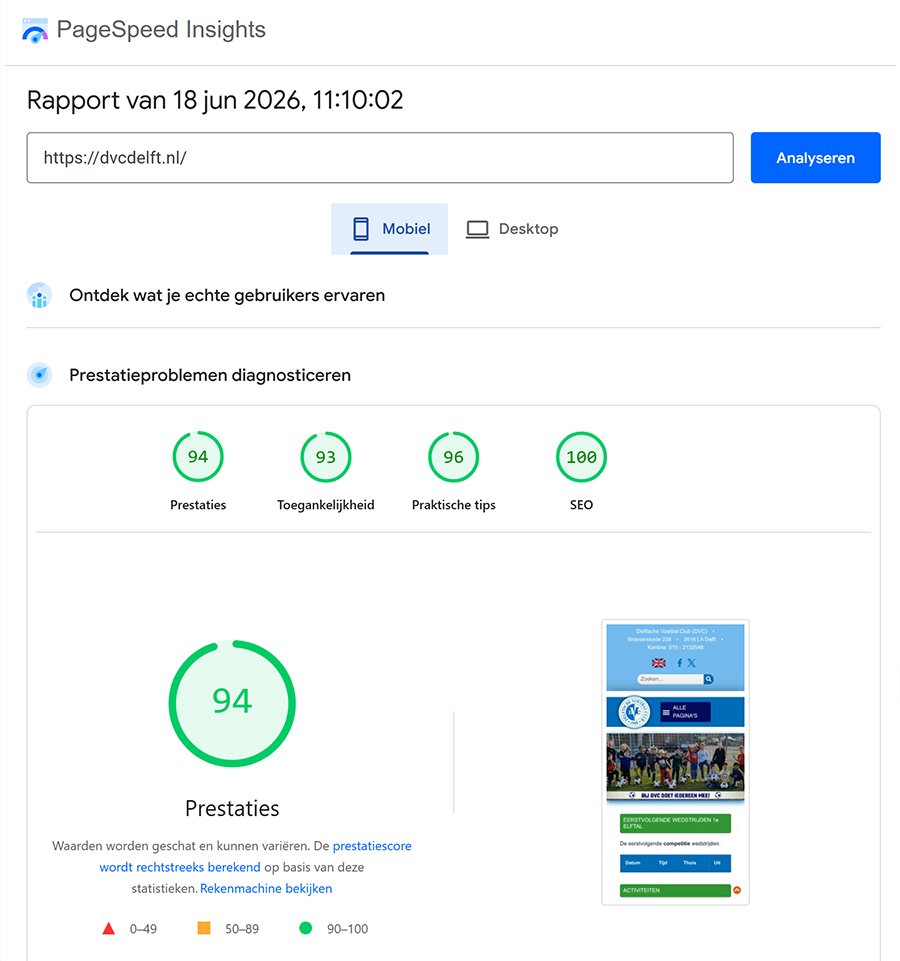The image size is (900, 961).
Task: Open 'Rekenmachine bekijken' link
Action: (266, 888)
